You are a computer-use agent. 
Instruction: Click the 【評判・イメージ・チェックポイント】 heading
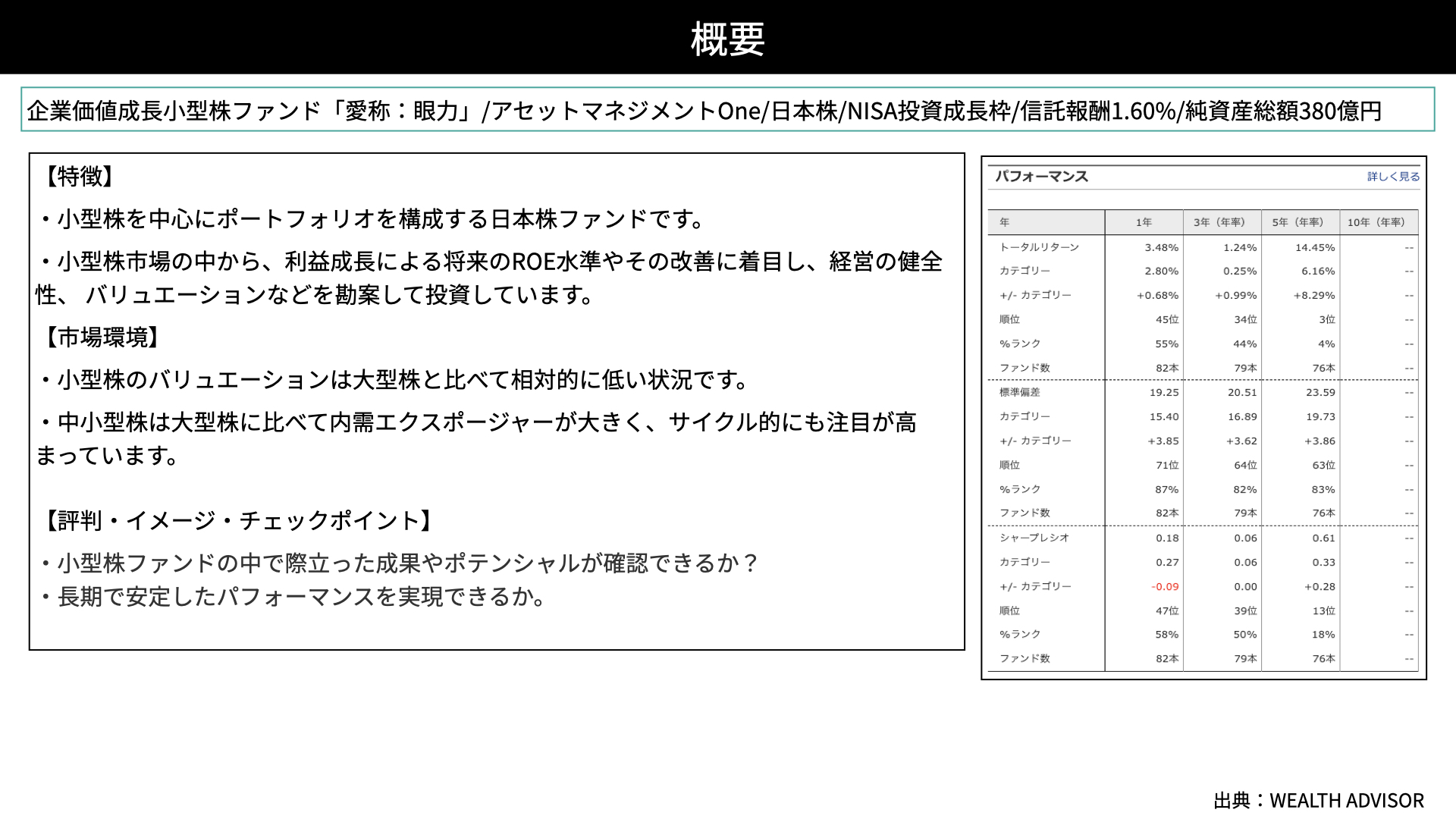pyautogui.click(x=238, y=520)
